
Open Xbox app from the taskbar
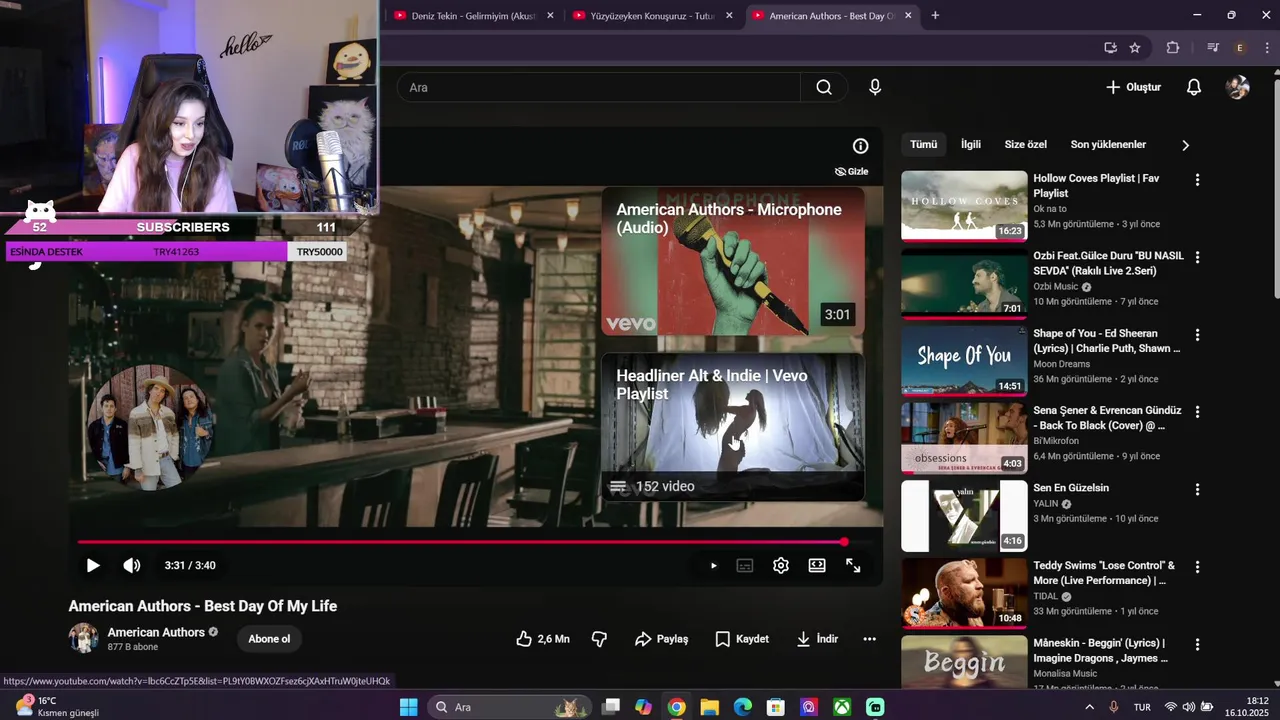[842, 707]
